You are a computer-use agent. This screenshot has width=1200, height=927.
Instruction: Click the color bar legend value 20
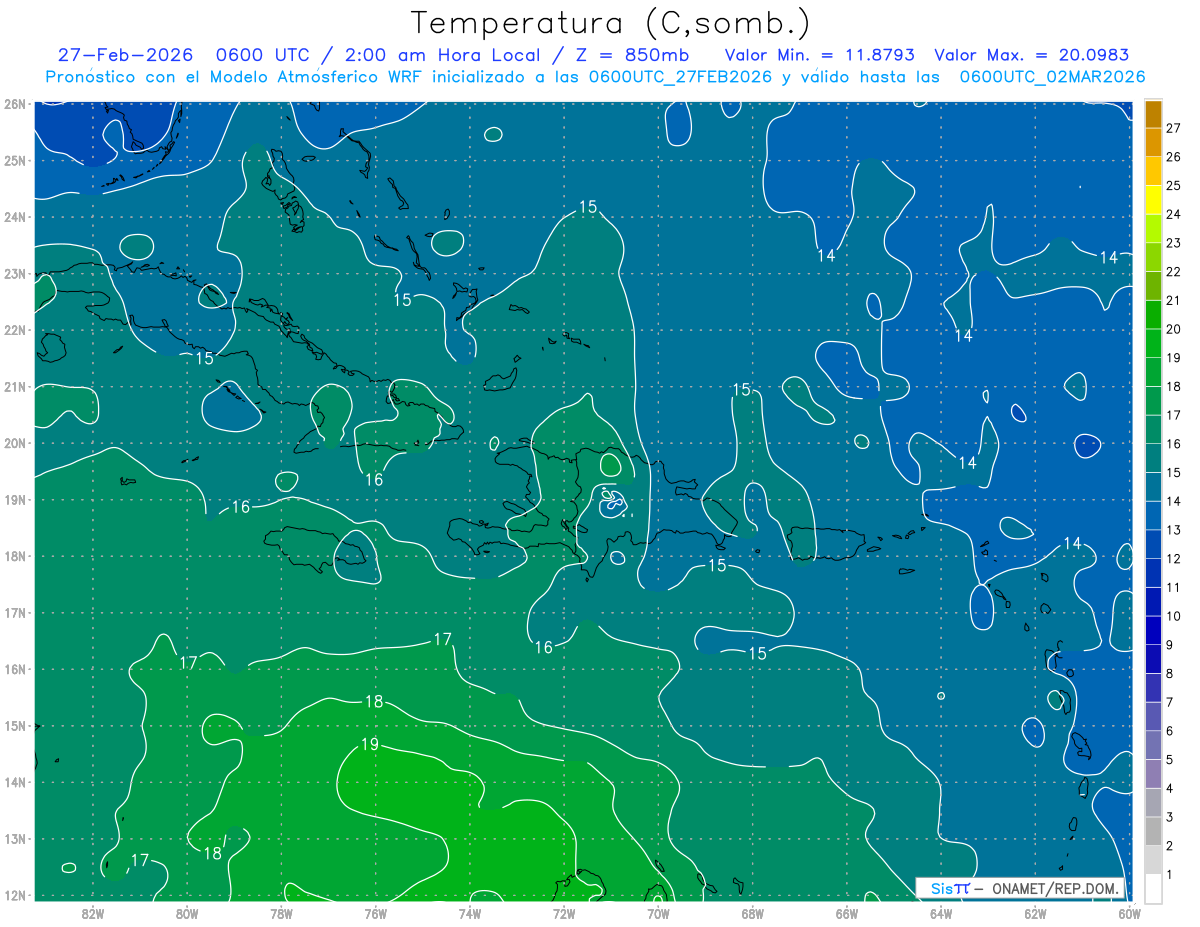click(1174, 329)
